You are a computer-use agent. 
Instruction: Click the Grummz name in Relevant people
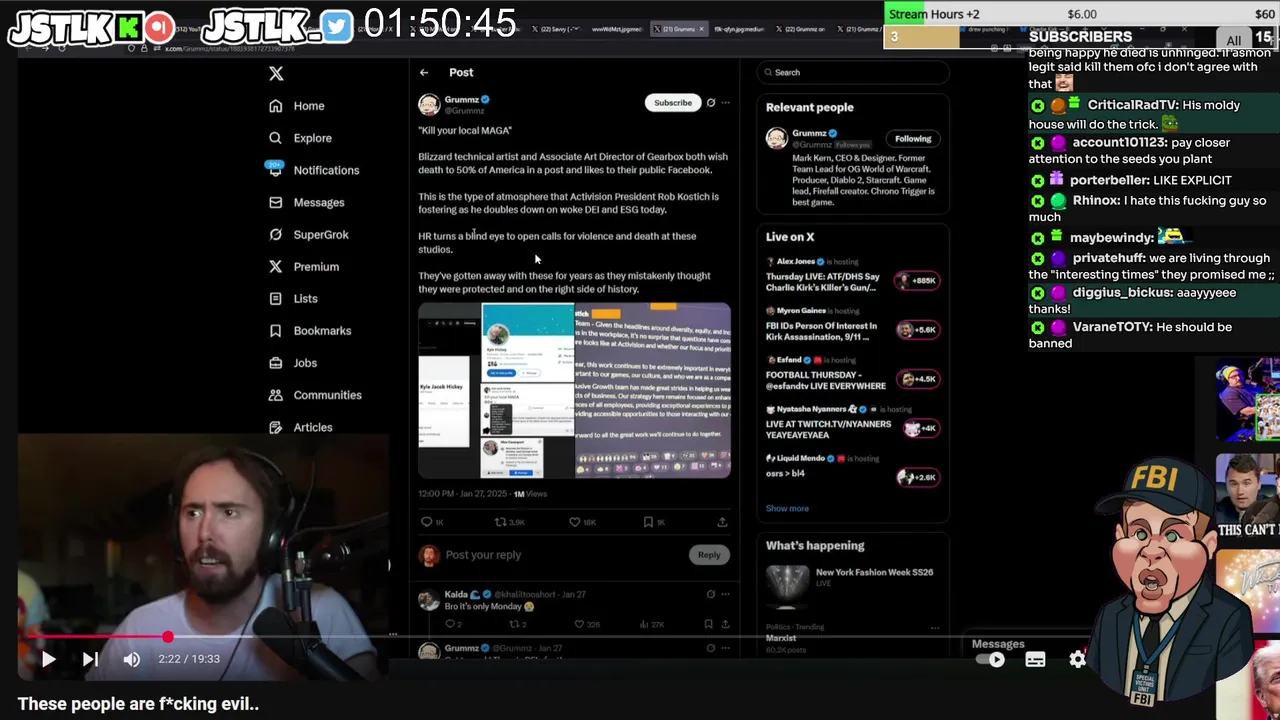(810, 133)
